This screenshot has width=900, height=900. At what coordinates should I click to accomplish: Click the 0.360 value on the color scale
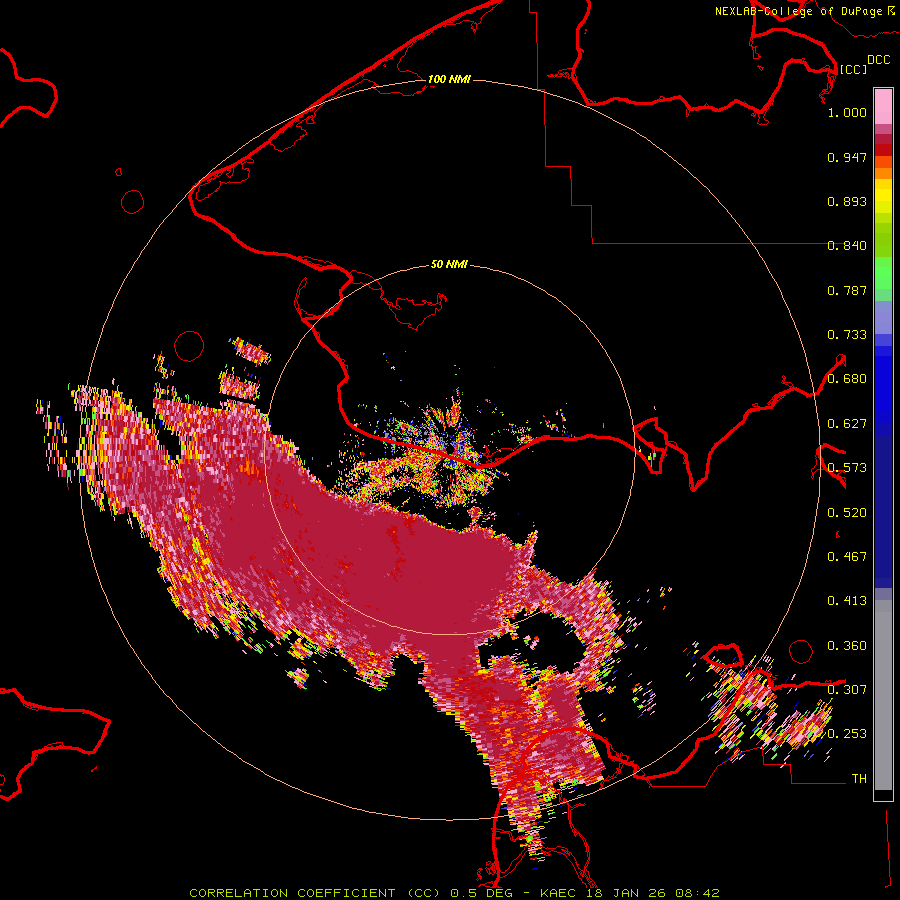847,646
